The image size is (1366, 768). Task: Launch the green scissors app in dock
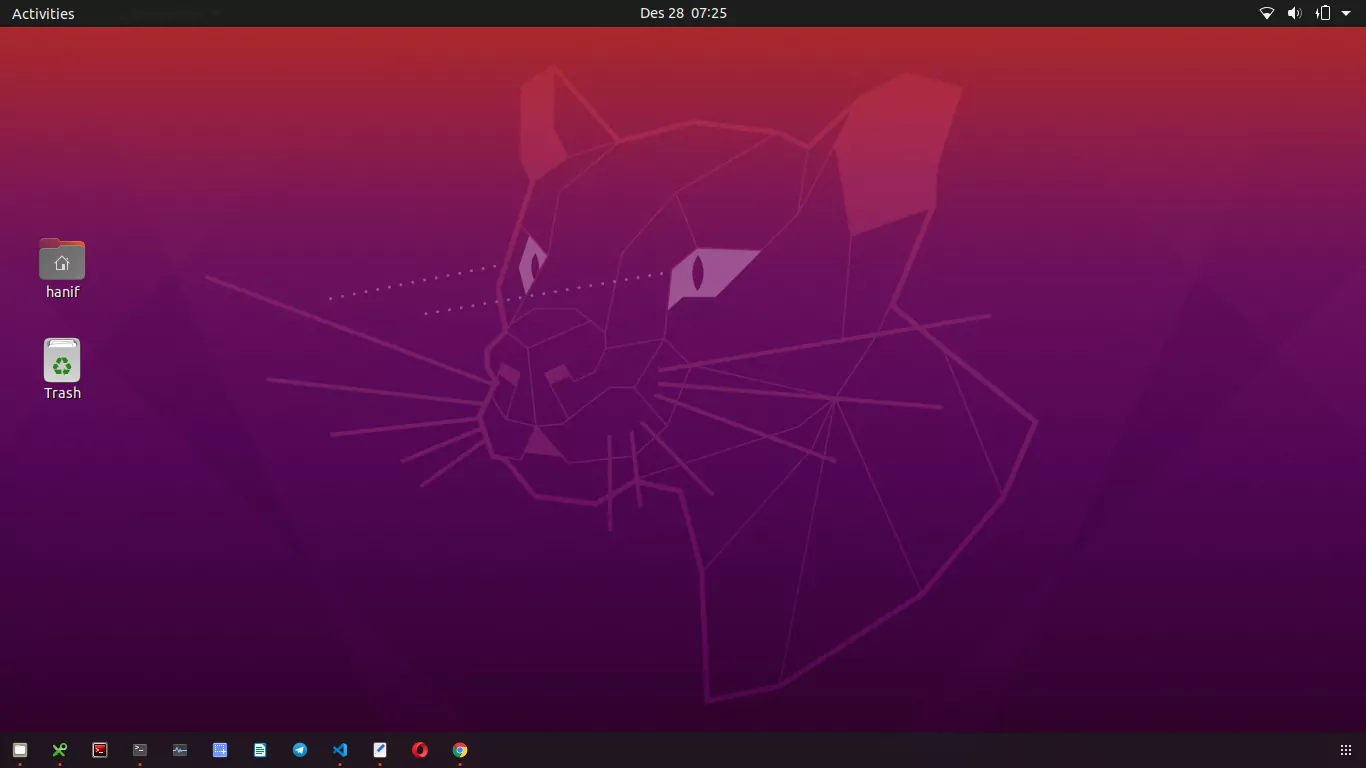pos(60,750)
